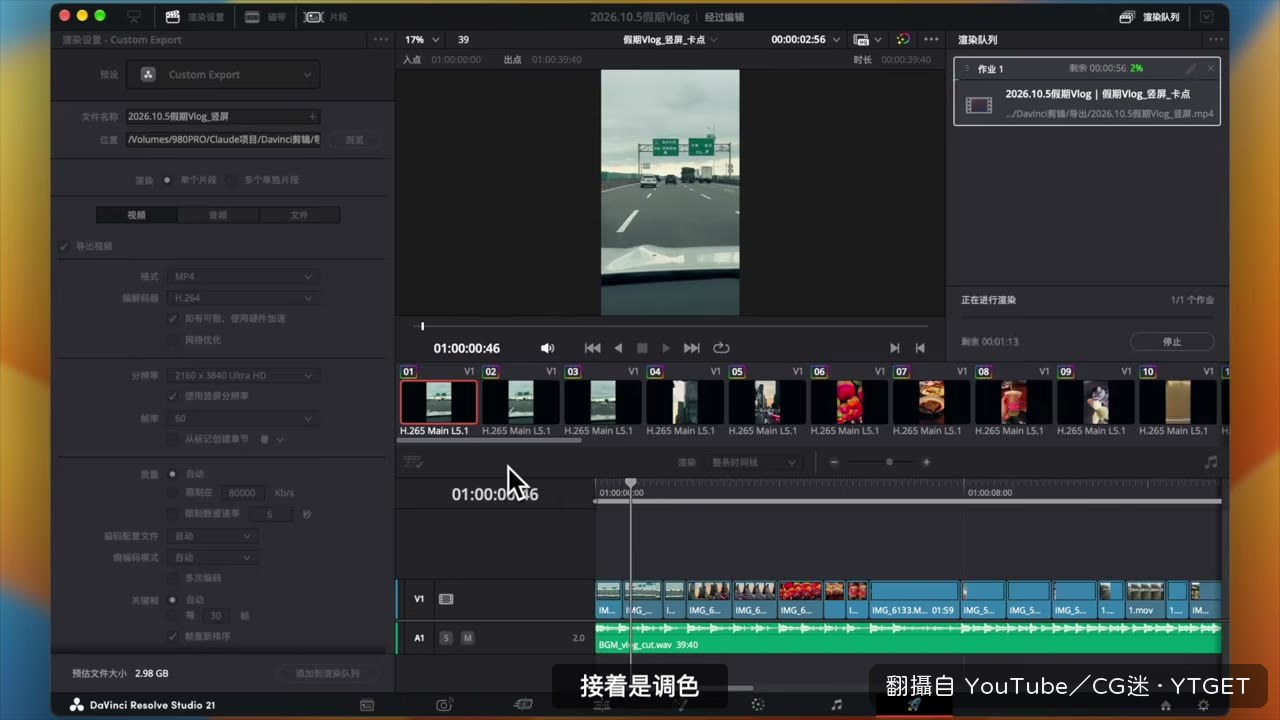Mute the viewer volume speaker icon
This screenshot has width=1280, height=720.
[547, 348]
